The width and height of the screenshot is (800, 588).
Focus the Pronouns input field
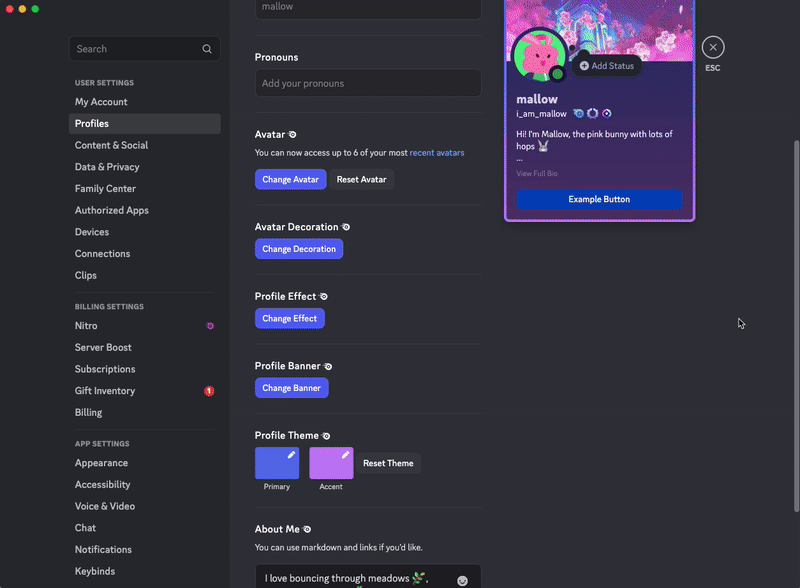tap(368, 83)
